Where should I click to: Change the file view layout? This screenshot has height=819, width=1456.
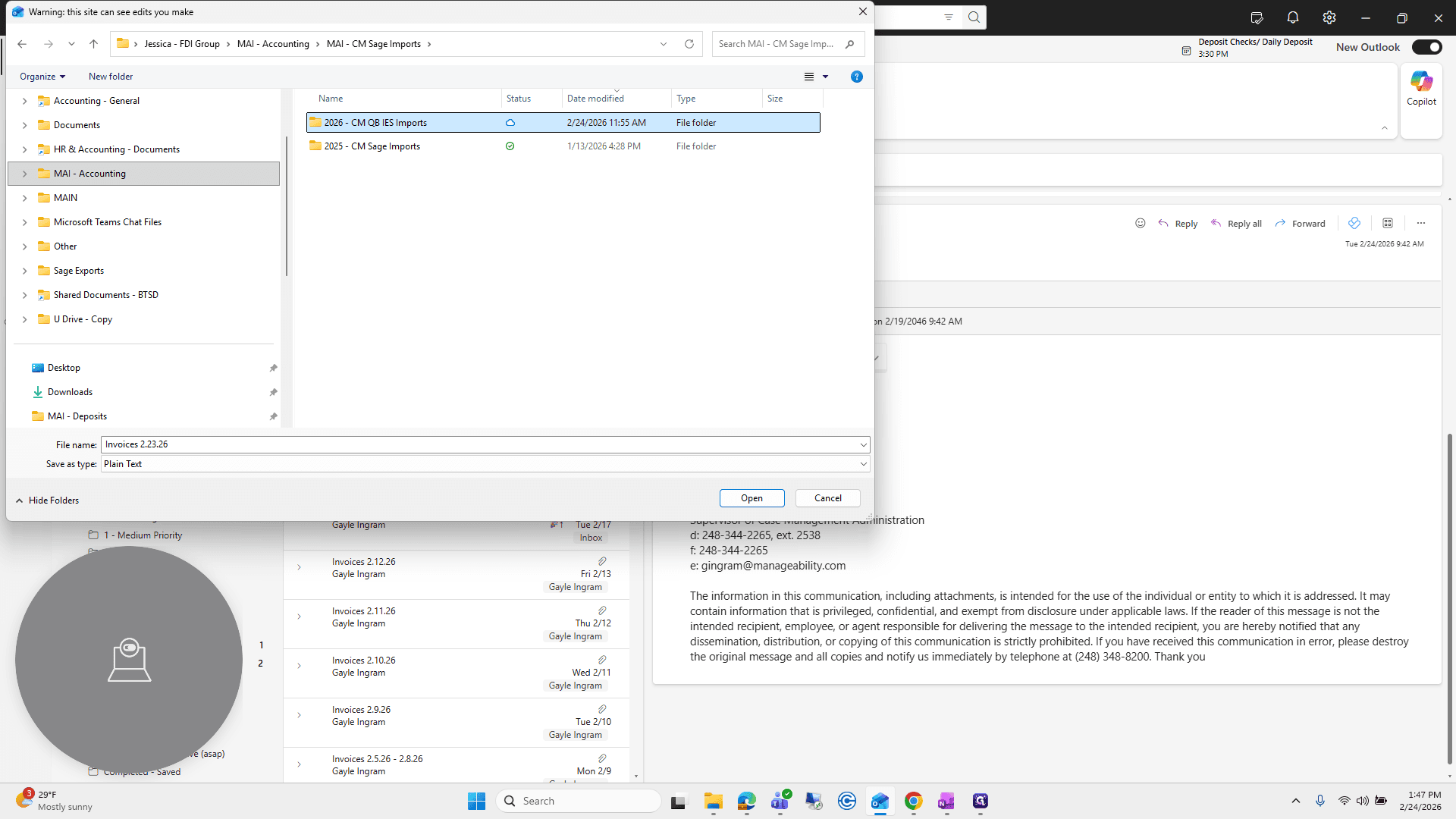[809, 77]
